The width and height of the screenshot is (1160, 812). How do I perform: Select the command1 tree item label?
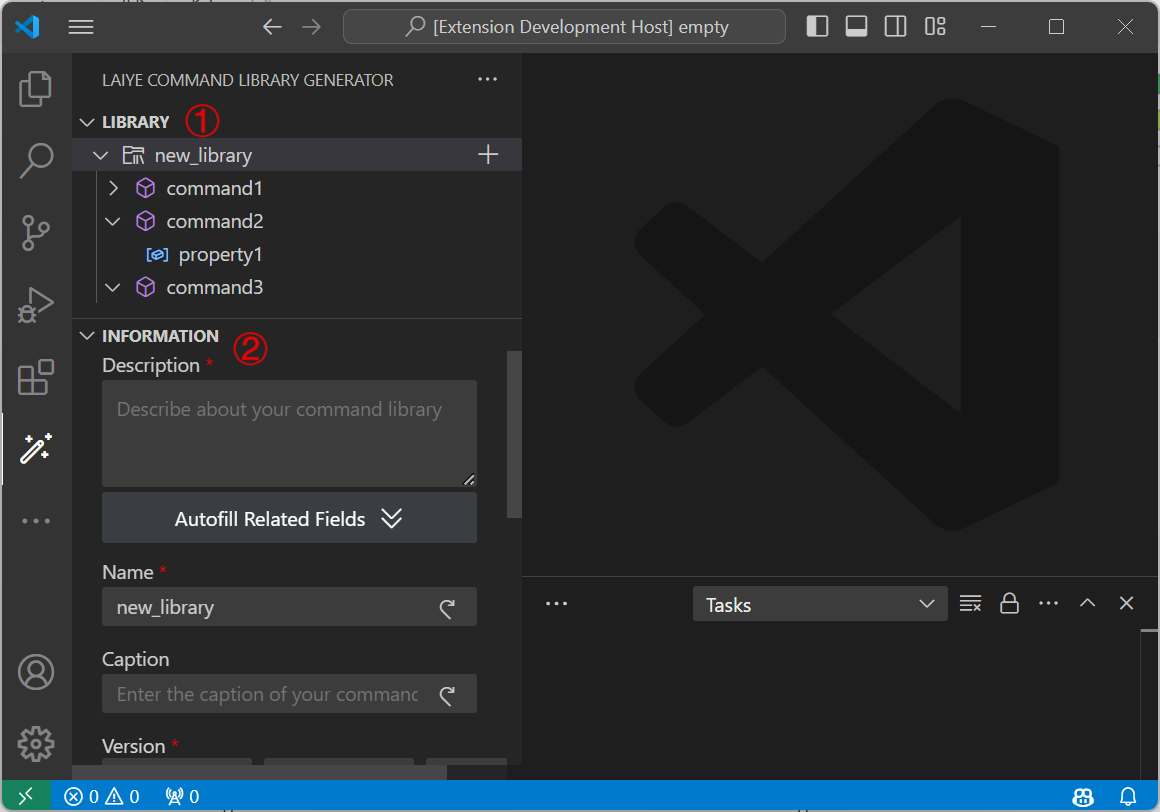215,189
